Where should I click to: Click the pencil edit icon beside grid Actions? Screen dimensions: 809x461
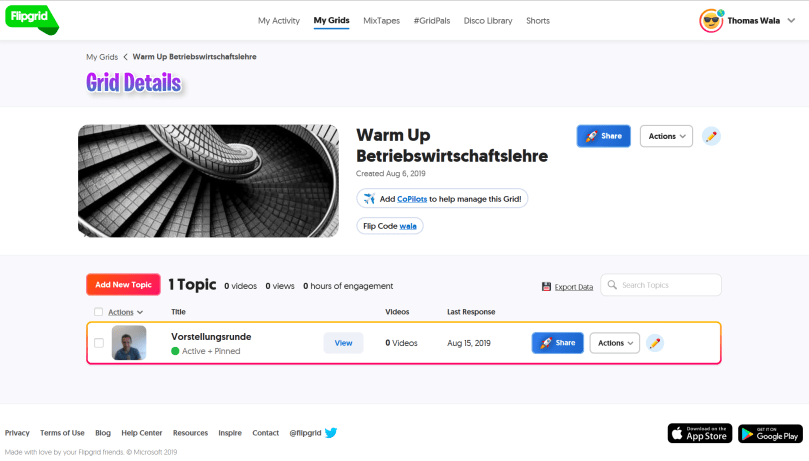(x=711, y=136)
